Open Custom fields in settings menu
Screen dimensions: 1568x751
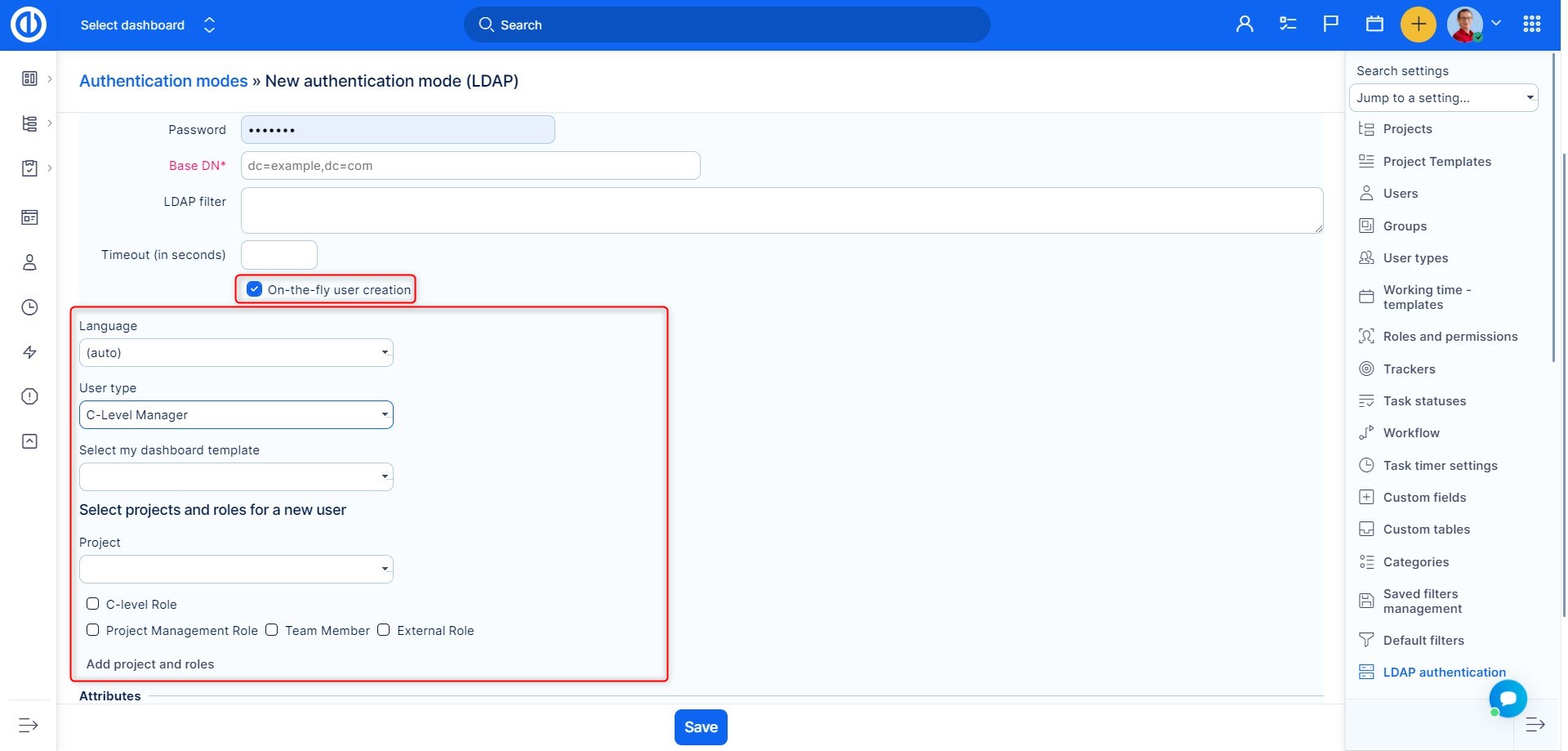pyautogui.click(x=1424, y=498)
